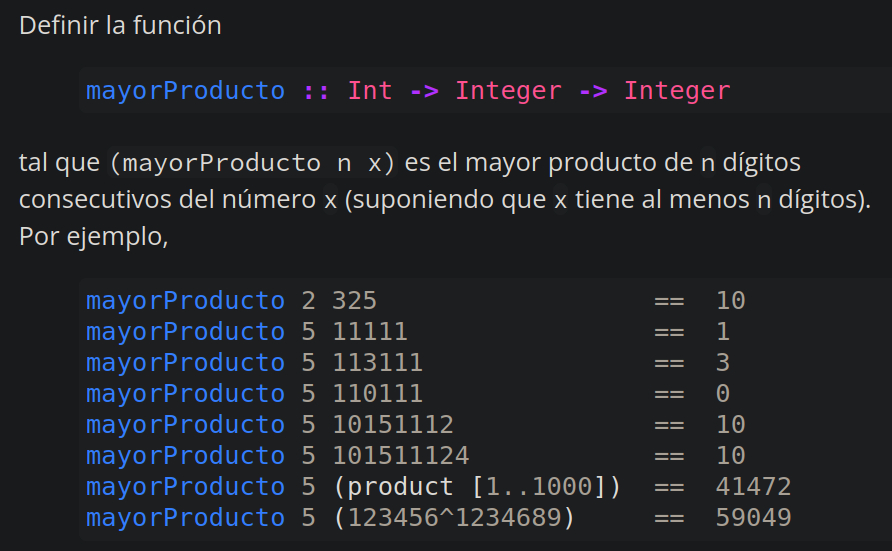The height and width of the screenshot is (551, 892).
Task: Click the first '->' arrow after Int
Action: 424,91
